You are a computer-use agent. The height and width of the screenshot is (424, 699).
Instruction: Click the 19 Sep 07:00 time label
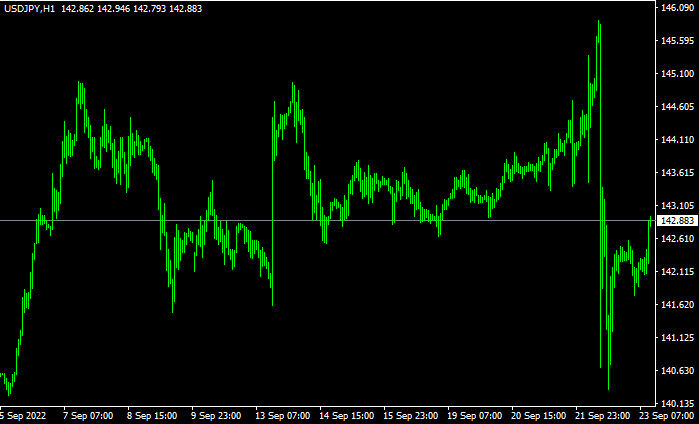[x=475, y=416]
